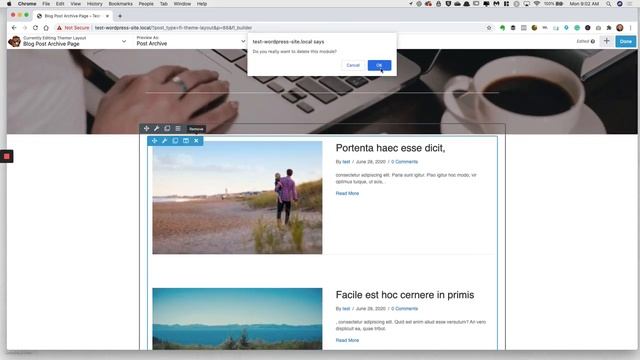Click Read More under the Facile post
The width and height of the screenshot is (640, 360).
[x=347, y=340]
